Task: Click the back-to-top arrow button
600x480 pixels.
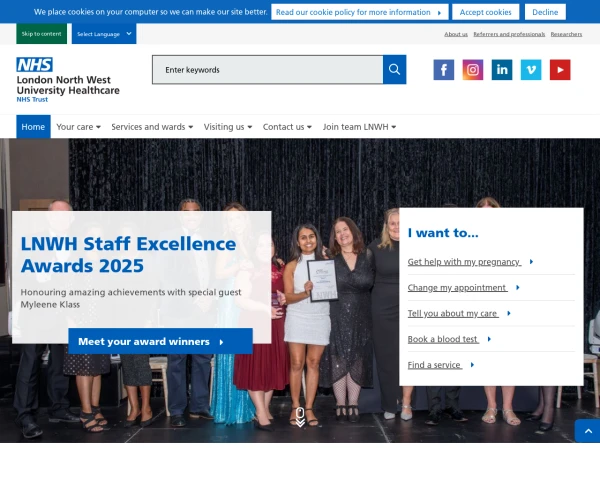Action: 587,431
